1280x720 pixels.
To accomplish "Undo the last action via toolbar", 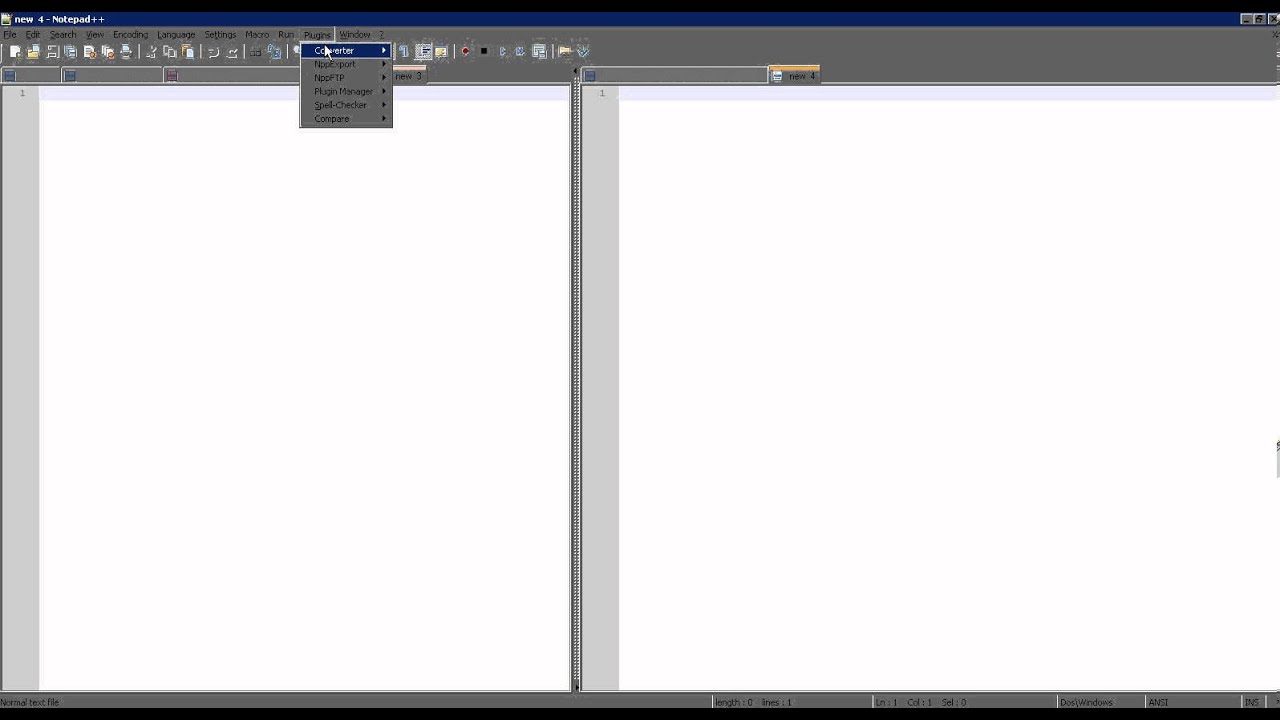I will tap(213, 51).
